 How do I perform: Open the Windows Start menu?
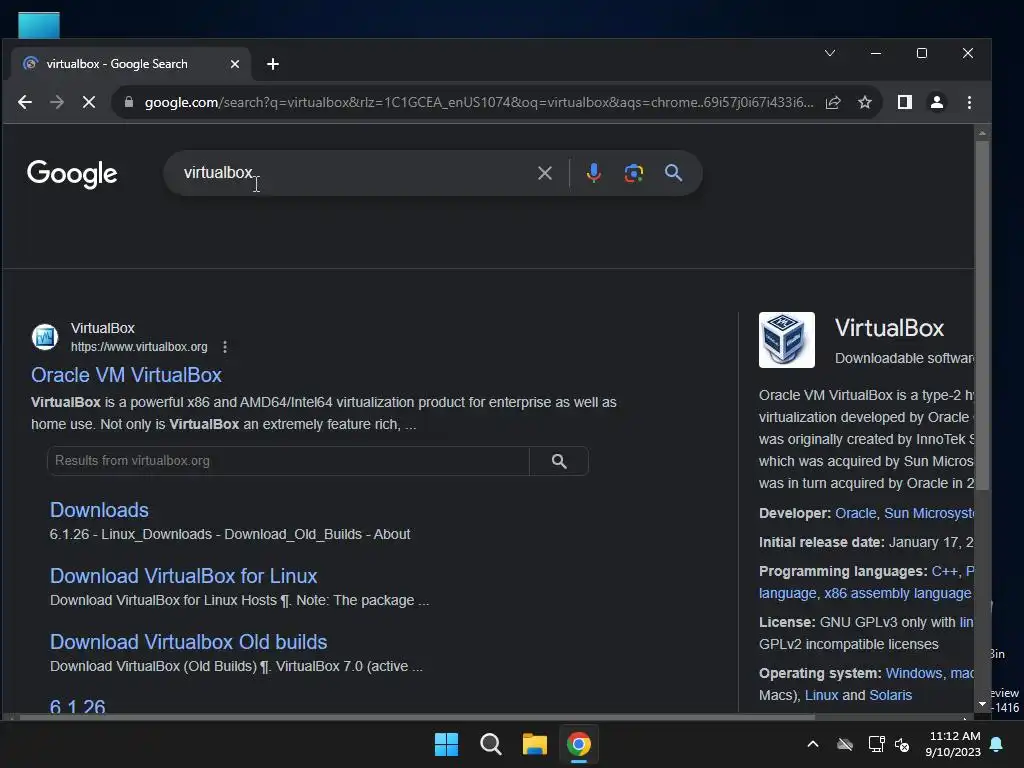click(447, 744)
